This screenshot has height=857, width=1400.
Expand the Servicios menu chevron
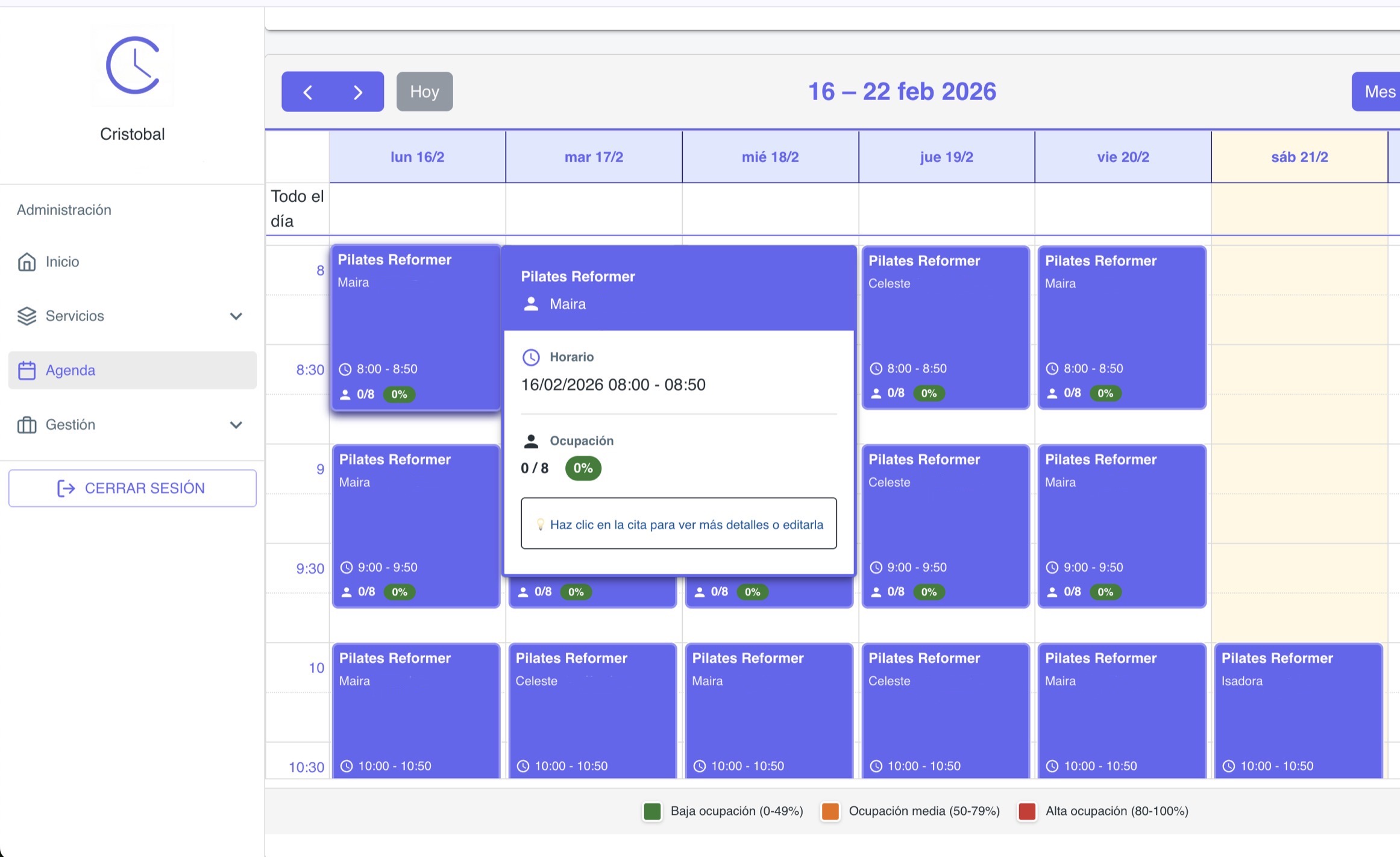(x=236, y=316)
